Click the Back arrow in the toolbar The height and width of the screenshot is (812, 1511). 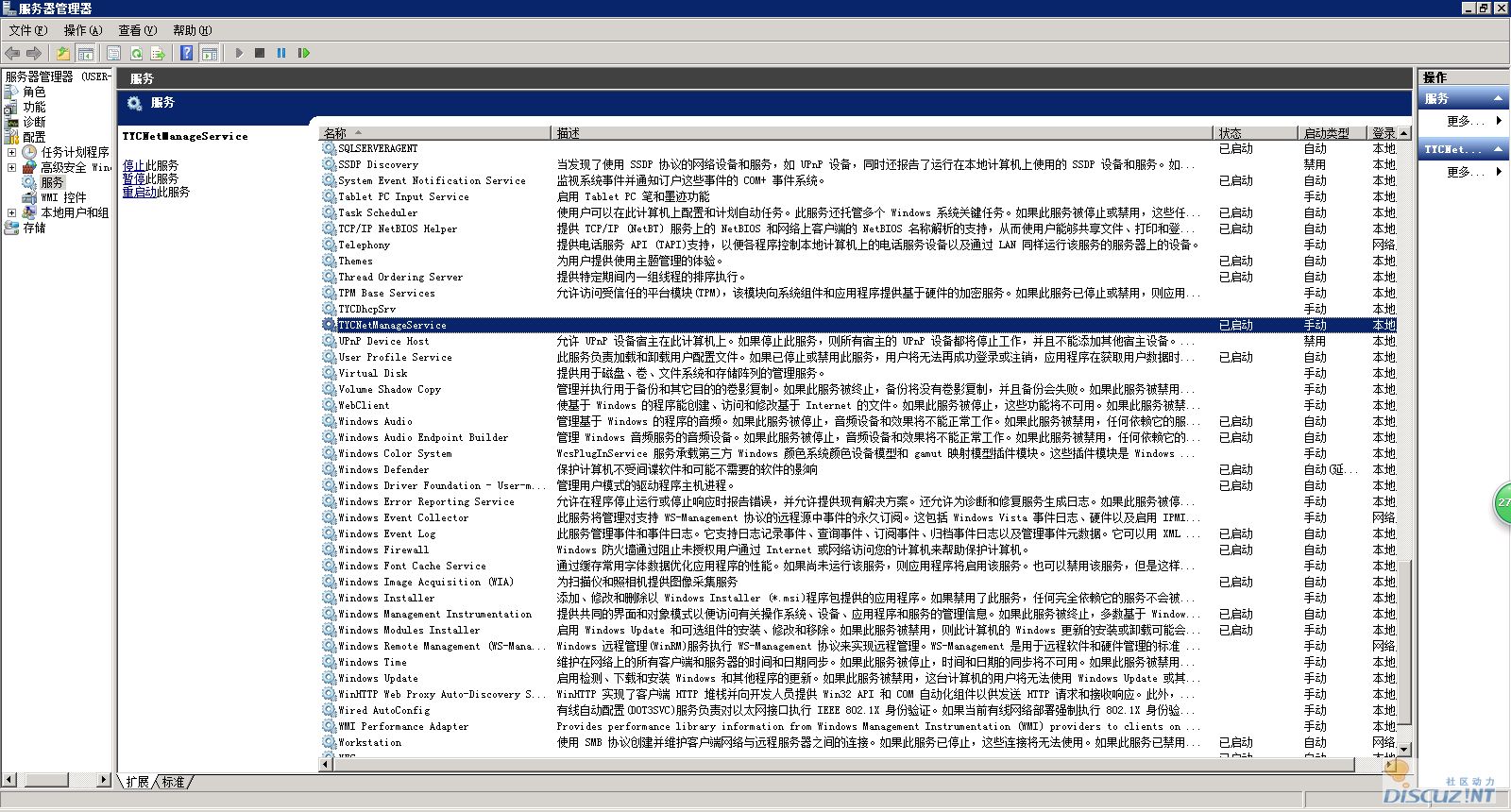click(x=12, y=53)
